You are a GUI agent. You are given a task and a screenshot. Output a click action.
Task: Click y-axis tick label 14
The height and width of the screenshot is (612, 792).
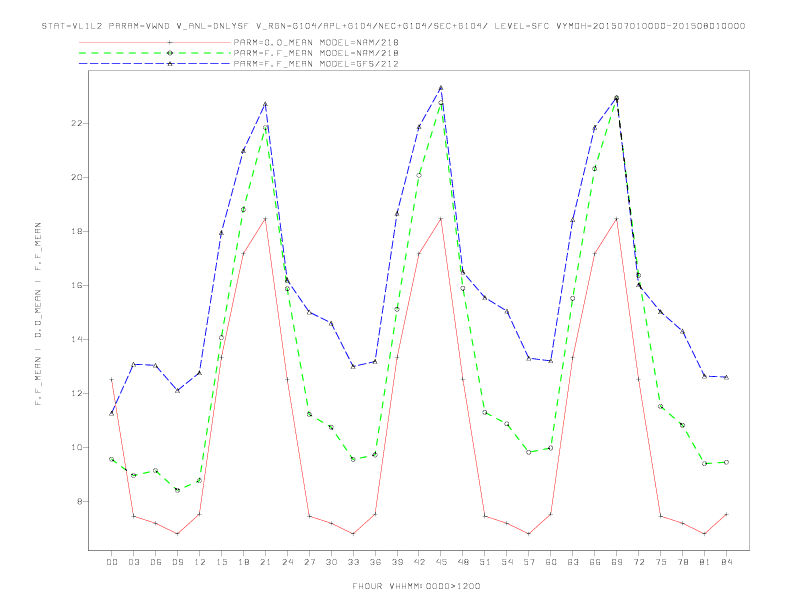click(x=76, y=340)
